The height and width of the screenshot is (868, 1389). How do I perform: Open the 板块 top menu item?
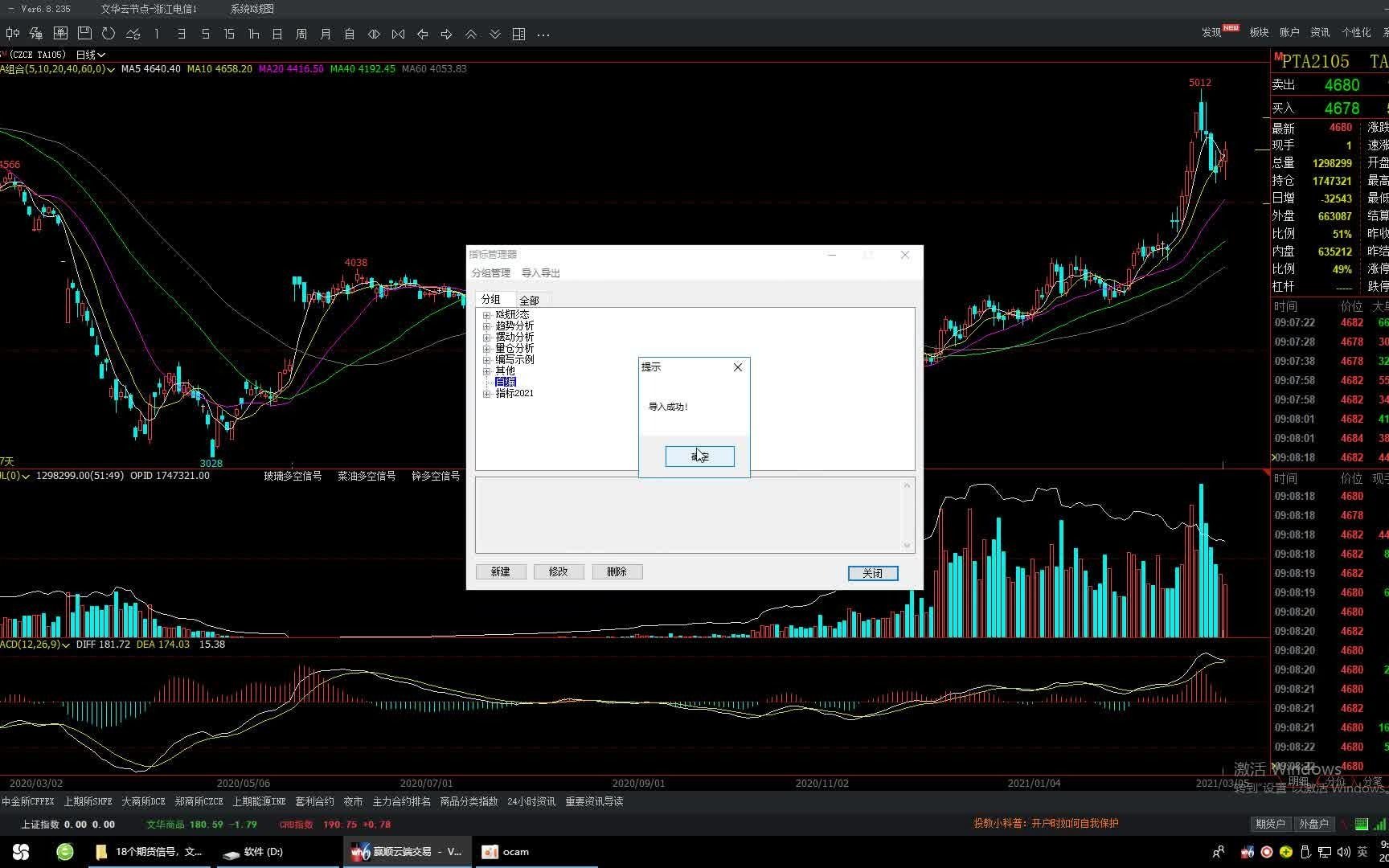[x=1259, y=32]
